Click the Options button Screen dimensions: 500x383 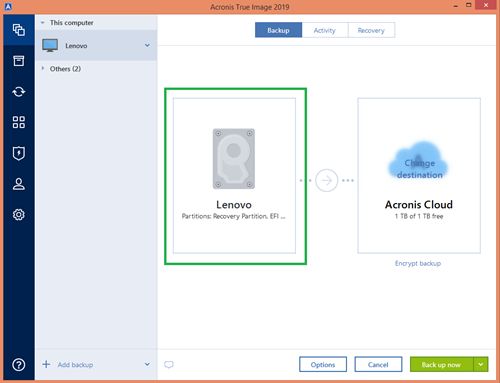(x=323, y=364)
